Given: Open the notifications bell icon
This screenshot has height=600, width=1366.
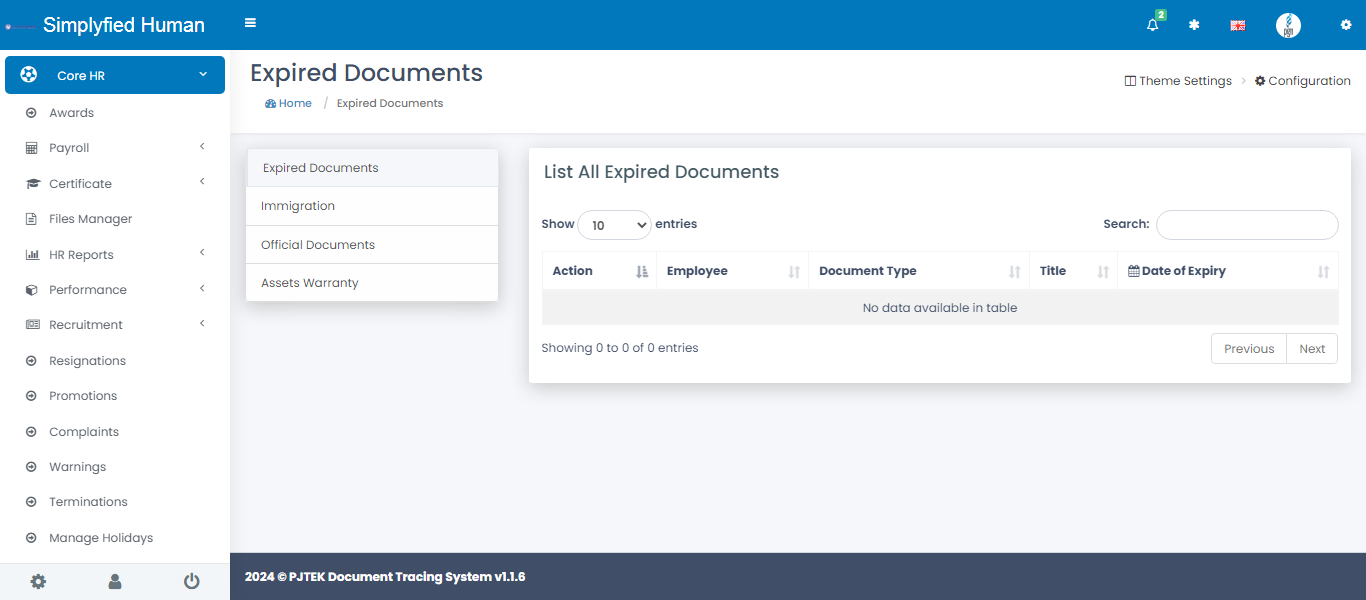Looking at the screenshot, I should [x=1153, y=25].
